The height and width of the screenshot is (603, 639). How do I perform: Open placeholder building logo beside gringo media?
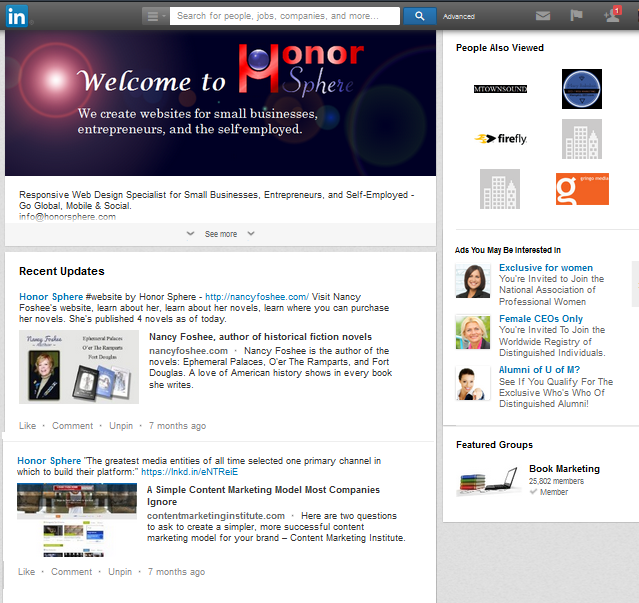pyautogui.click(x=500, y=189)
